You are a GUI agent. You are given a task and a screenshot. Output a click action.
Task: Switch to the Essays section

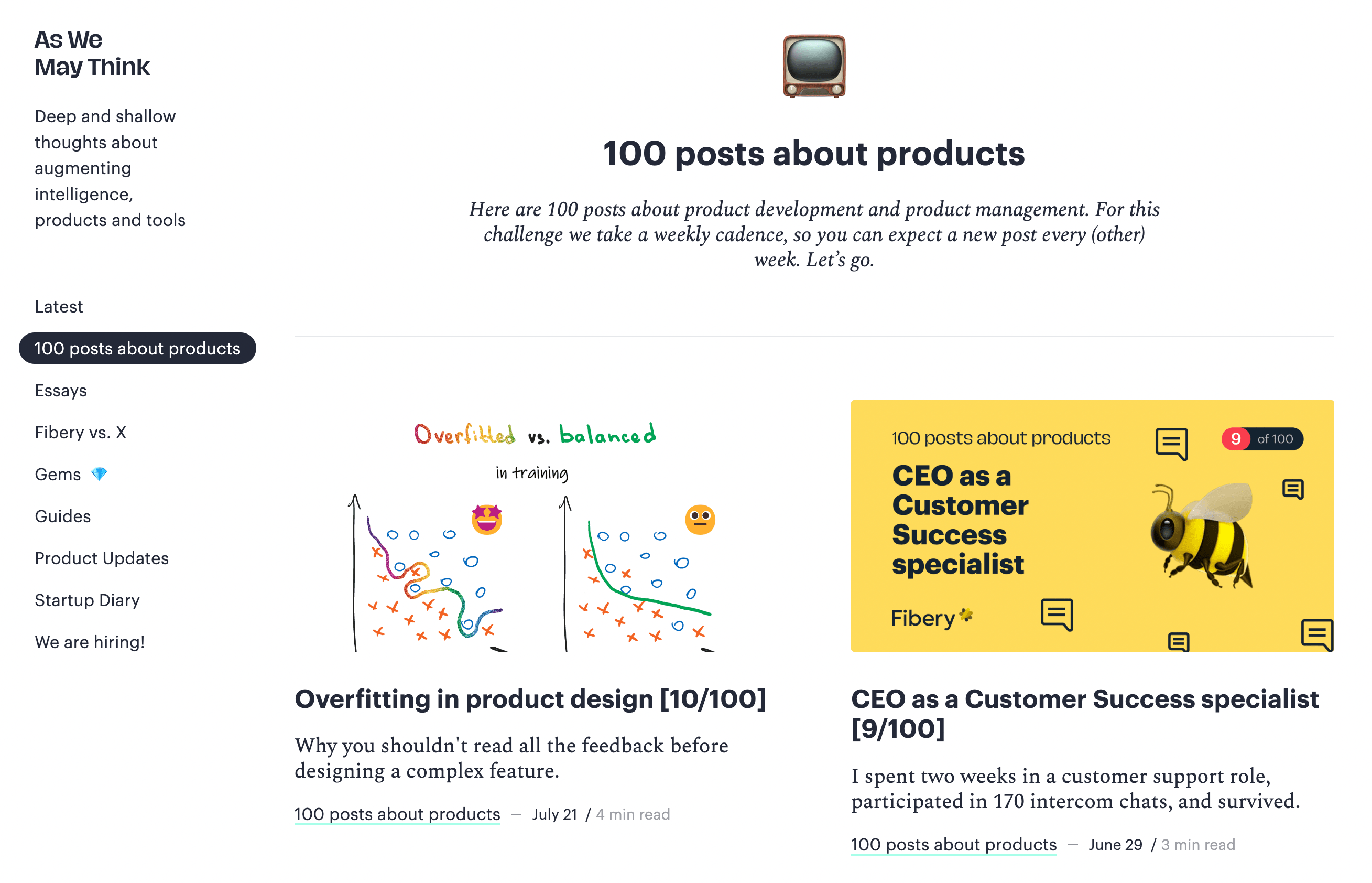click(61, 391)
